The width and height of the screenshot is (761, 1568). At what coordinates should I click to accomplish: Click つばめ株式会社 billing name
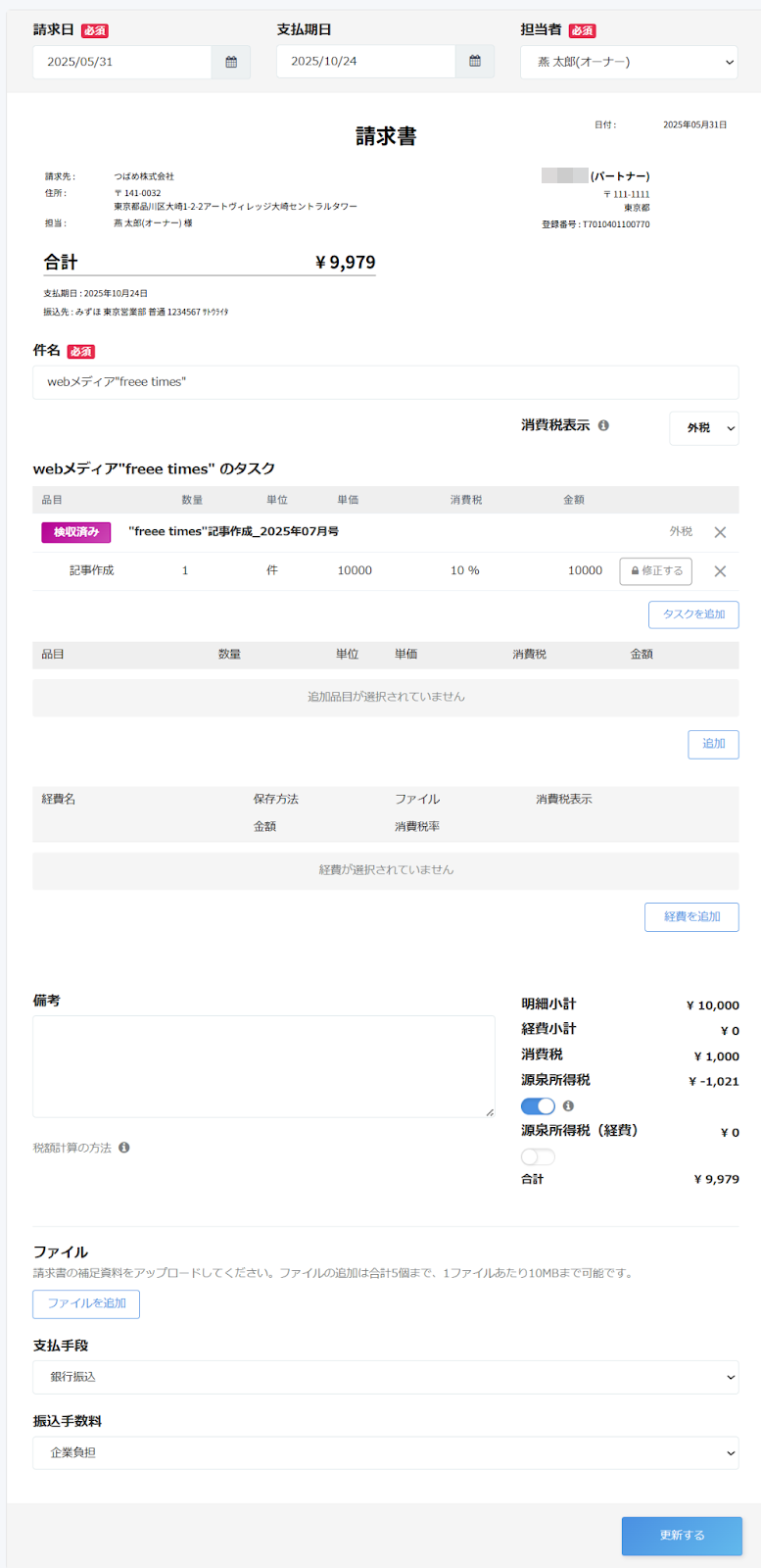144,176
